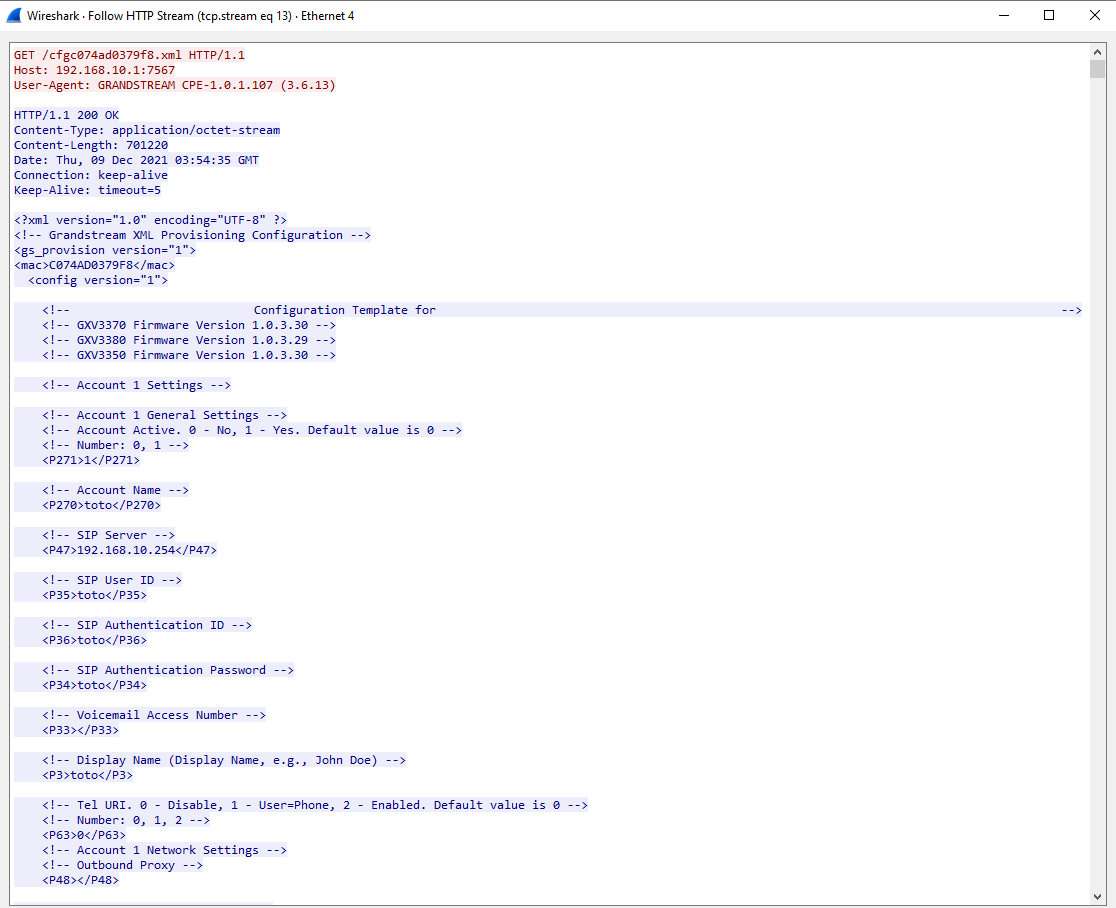The image size is (1116, 908).
Task: Click the scrollbar down arrow
Action: [x=1097, y=896]
